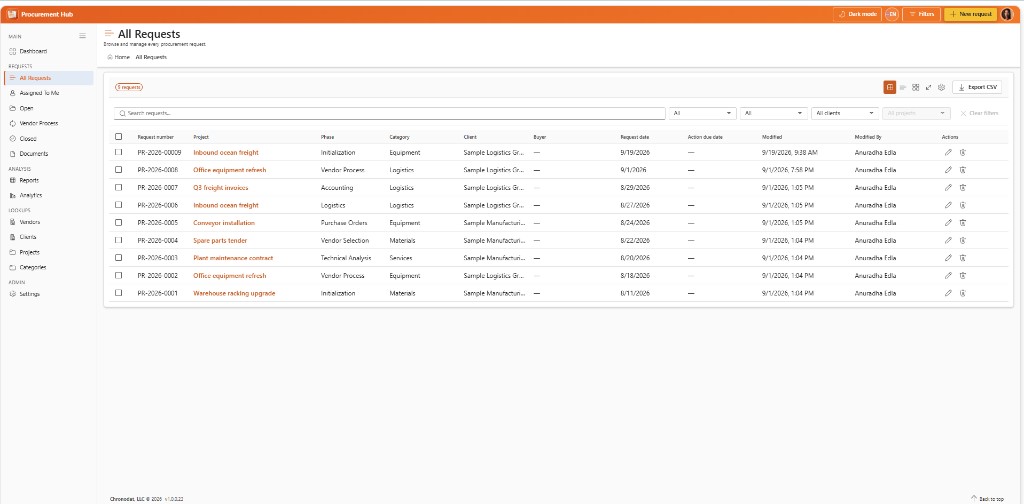The height and width of the screenshot is (504, 1024).
Task: Click the Home breadcrumb icon
Action: 110,57
